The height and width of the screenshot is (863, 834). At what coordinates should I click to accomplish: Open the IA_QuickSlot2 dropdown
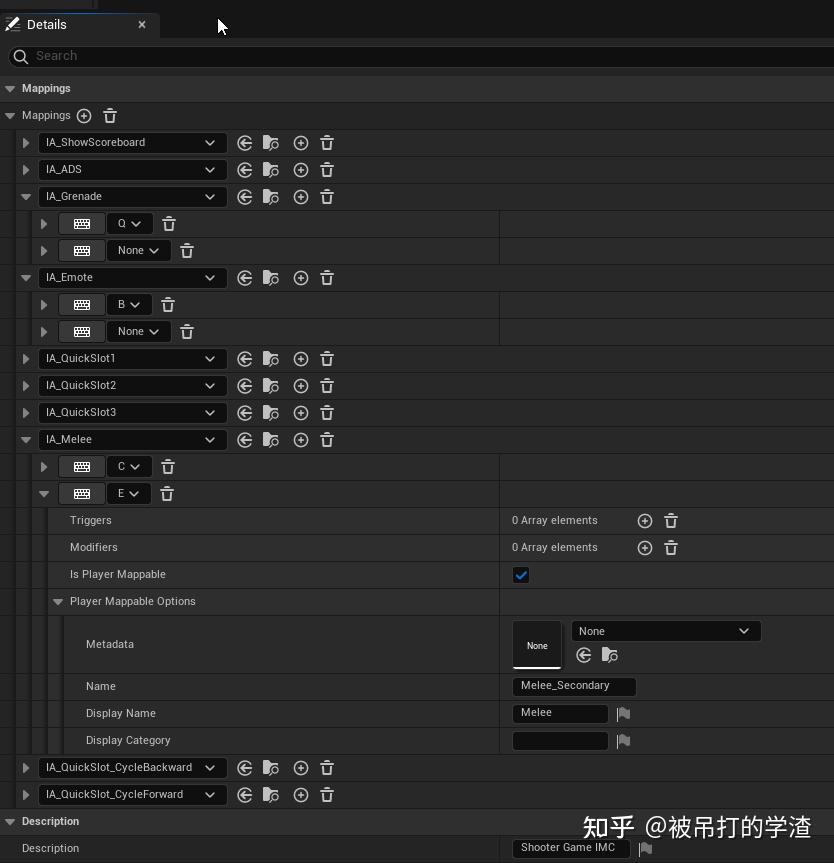click(x=131, y=385)
